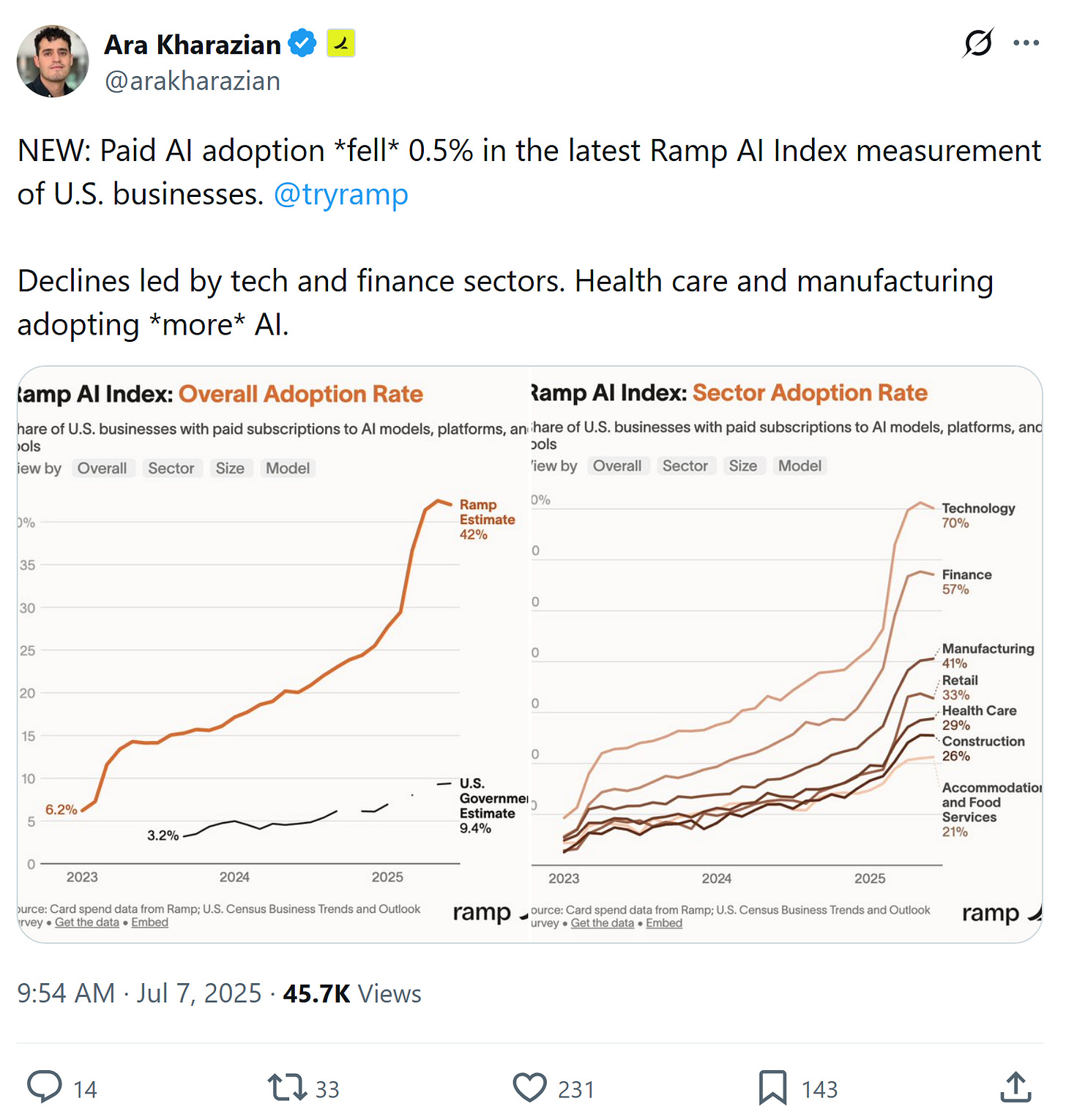Click the Ara Kharazian display name
This screenshot has height=1120, width=1066.
(193, 45)
